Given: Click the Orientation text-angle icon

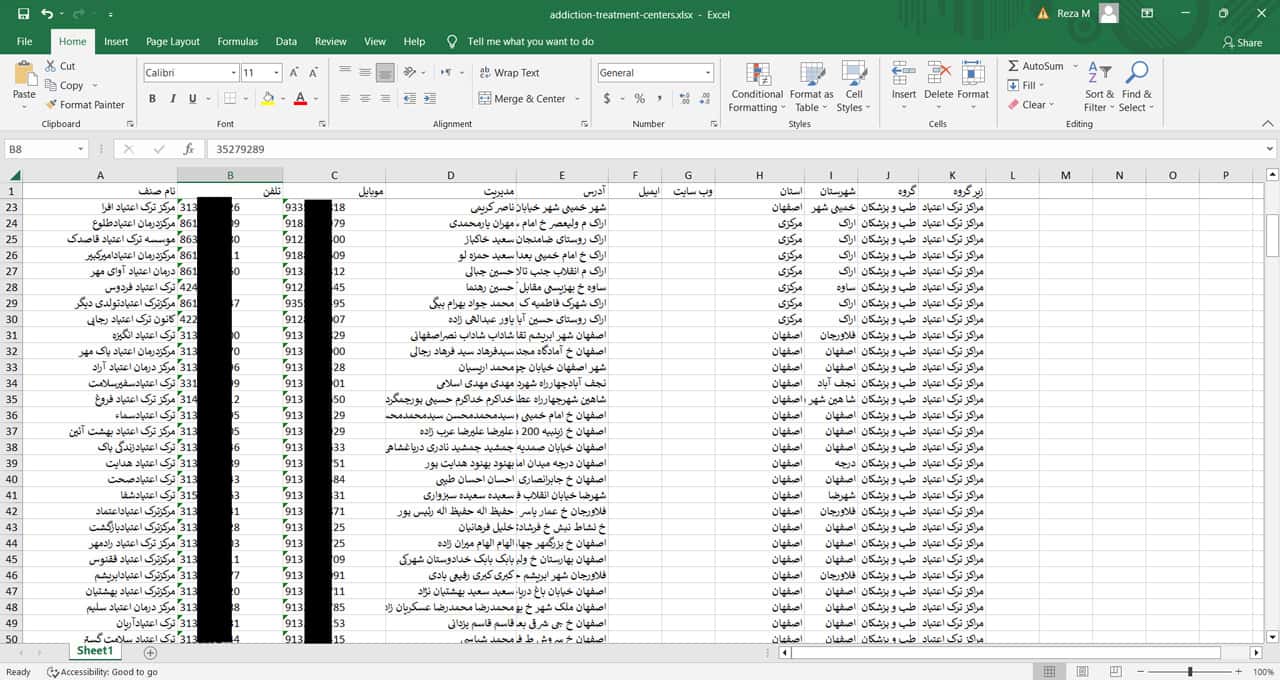Looking at the screenshot, I should tap(412, 72).
